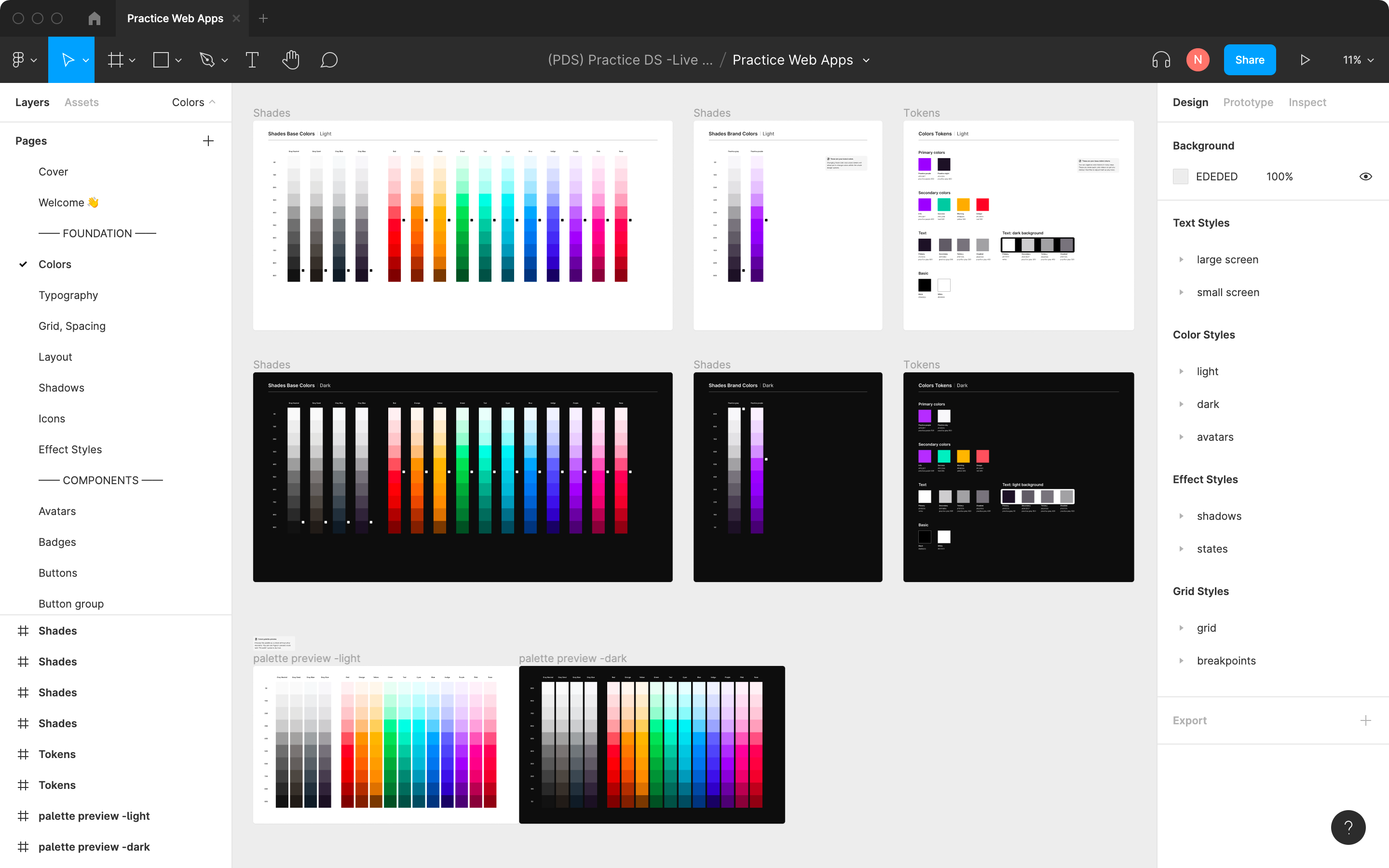
Task: Select the Move tool
Action: coord(68,60)
